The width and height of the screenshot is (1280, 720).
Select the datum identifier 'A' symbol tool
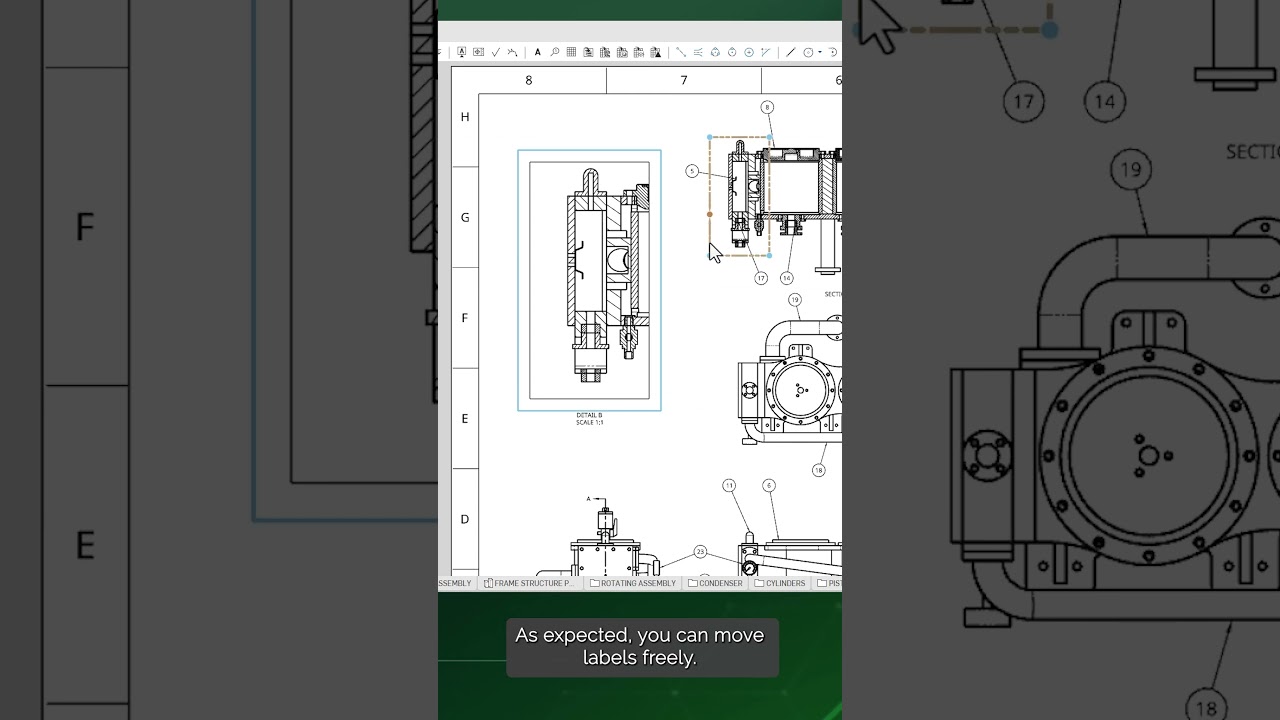point(461,52)
